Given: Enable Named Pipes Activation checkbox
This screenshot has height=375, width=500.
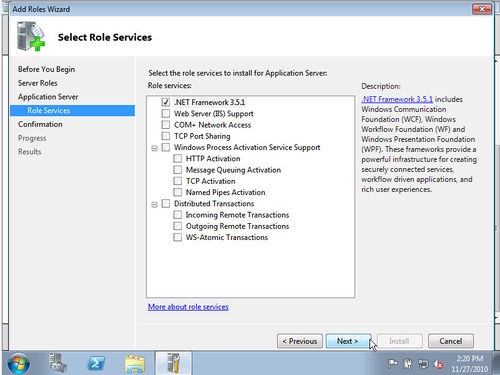Looking at the screenshot, I should click(178, 192).
